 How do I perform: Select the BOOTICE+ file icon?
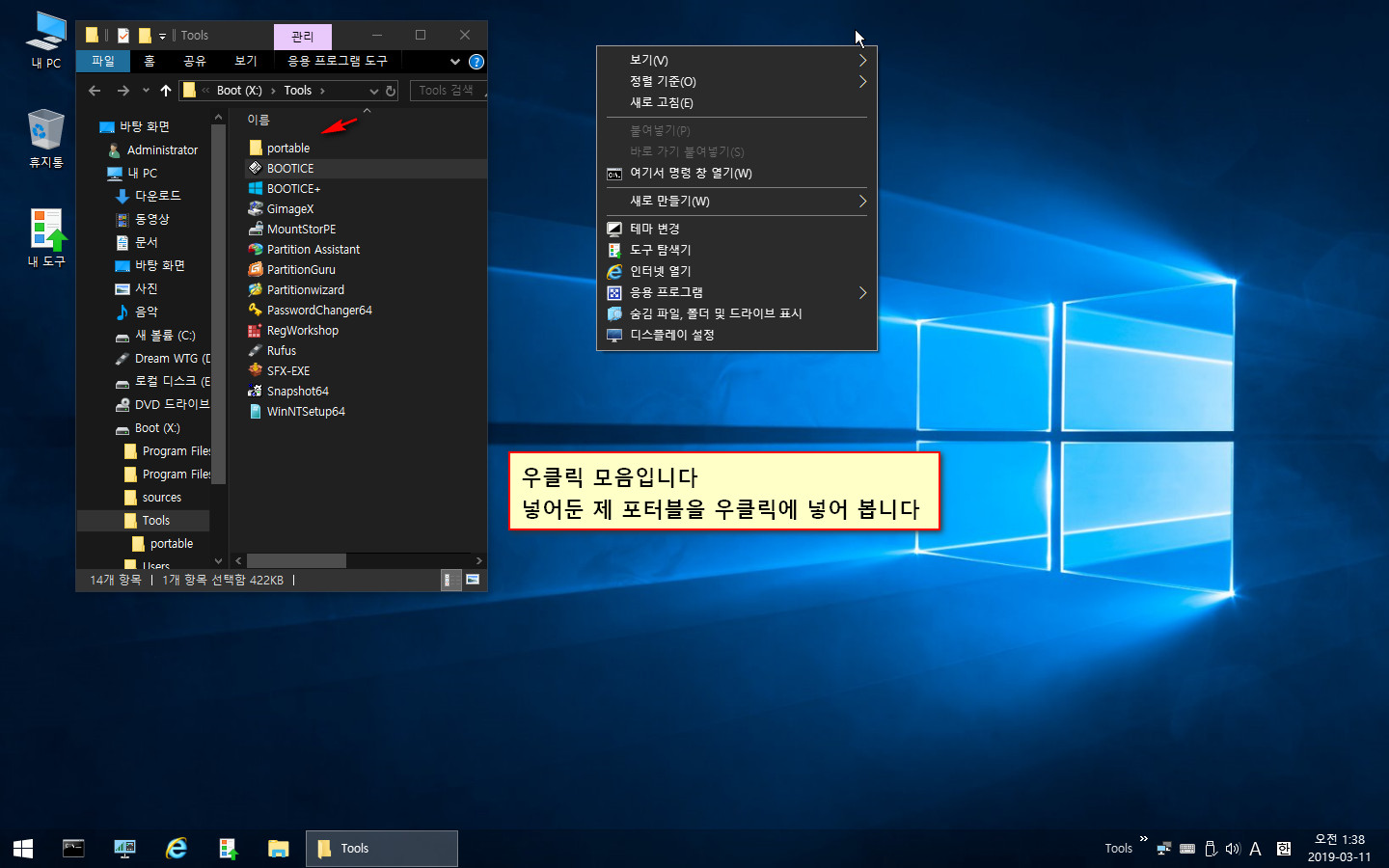point(256,188)
